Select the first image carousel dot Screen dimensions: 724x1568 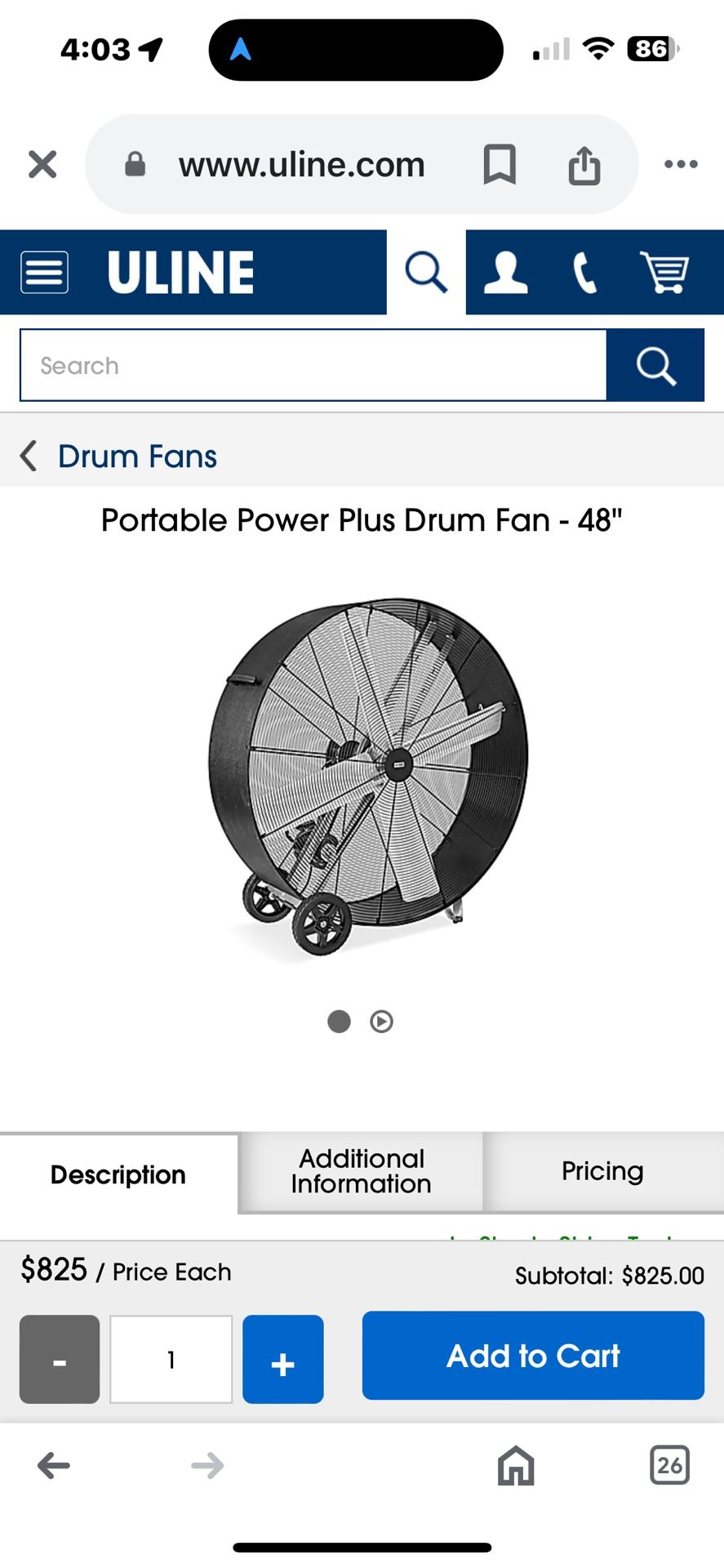(x=339, y=1021)
